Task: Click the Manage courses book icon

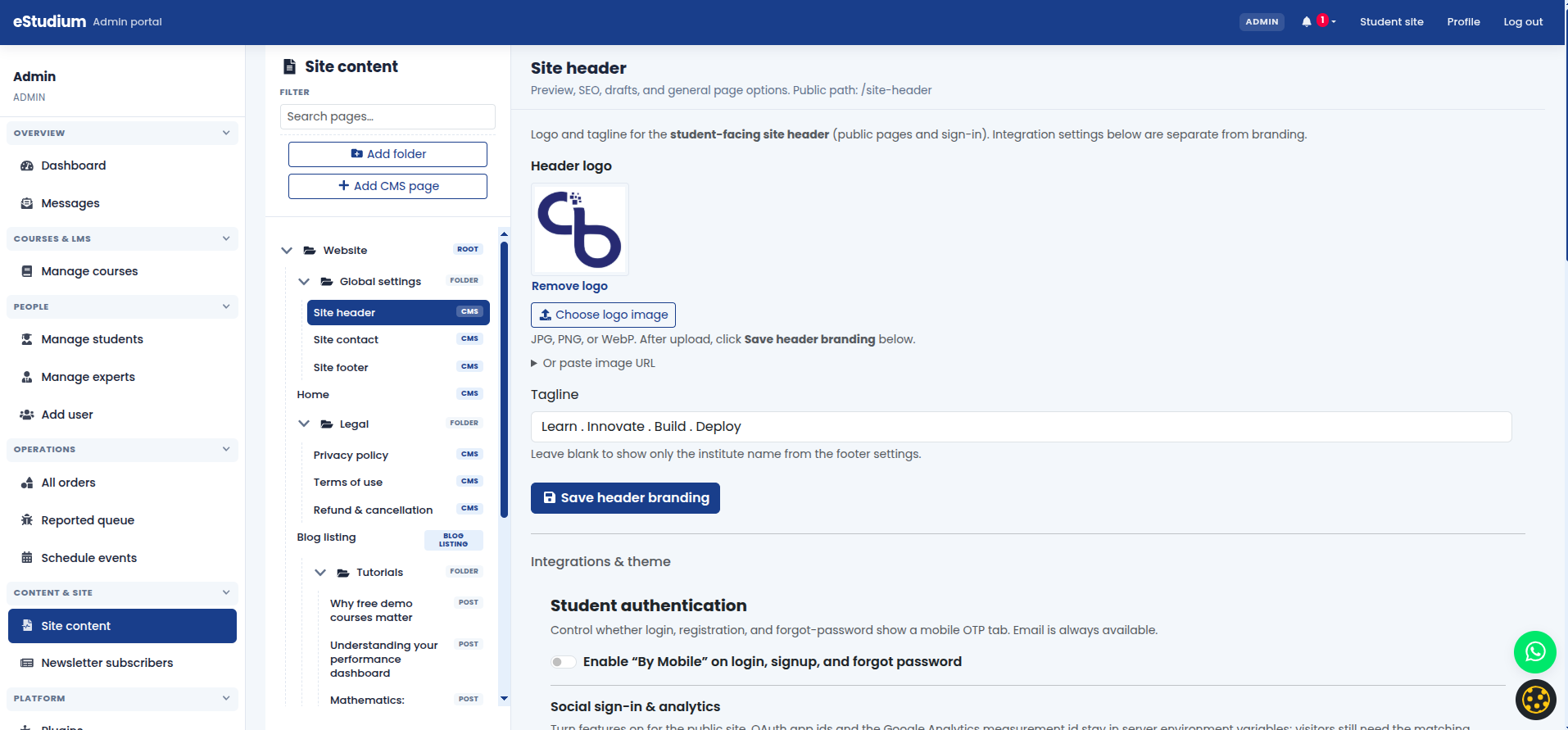Action: coord(26,271)
